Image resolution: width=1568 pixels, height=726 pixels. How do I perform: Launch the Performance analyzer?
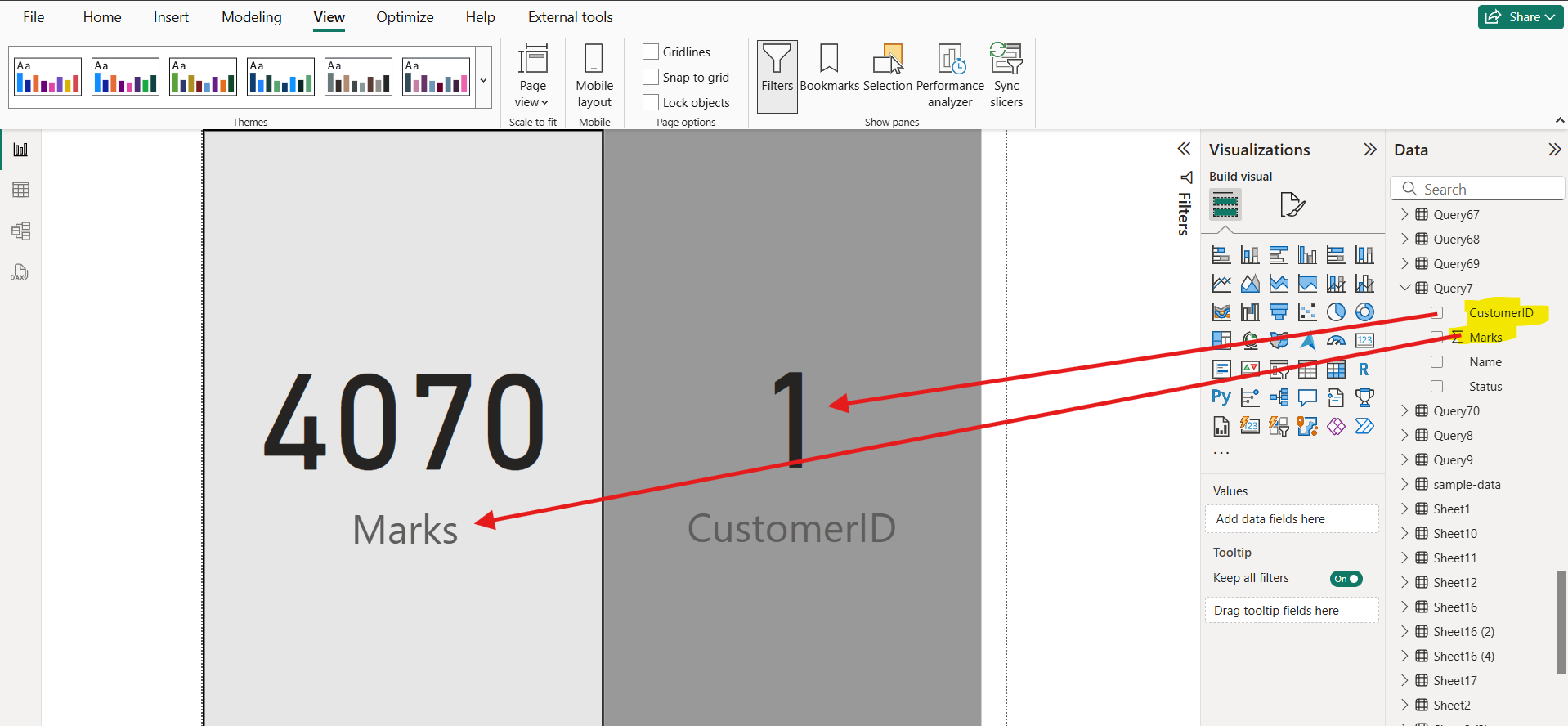(x=950, y=75)
